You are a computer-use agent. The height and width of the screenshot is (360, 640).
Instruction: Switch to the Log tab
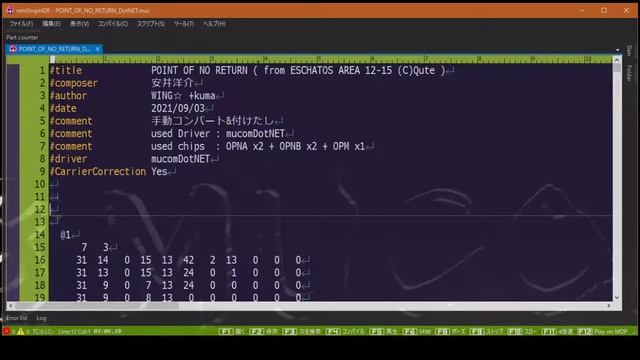[41, 318]
